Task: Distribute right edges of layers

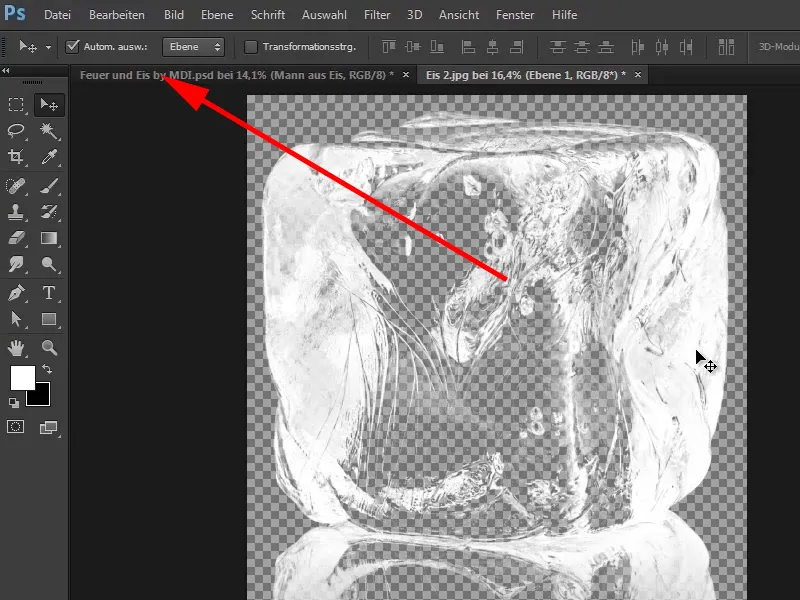Action: [x=686, y=47]
